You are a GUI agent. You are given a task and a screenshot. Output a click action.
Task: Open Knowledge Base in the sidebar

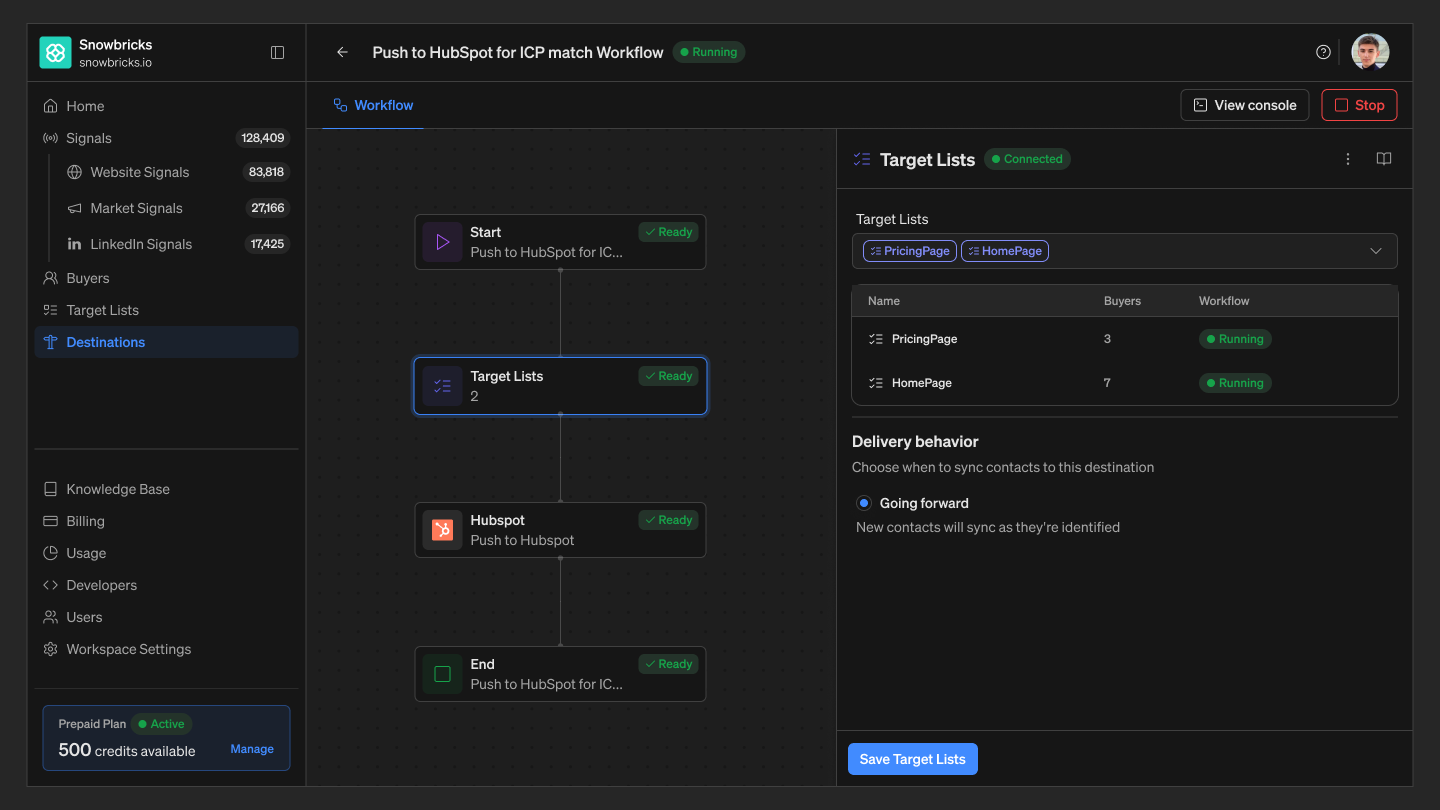coord(166,489)
